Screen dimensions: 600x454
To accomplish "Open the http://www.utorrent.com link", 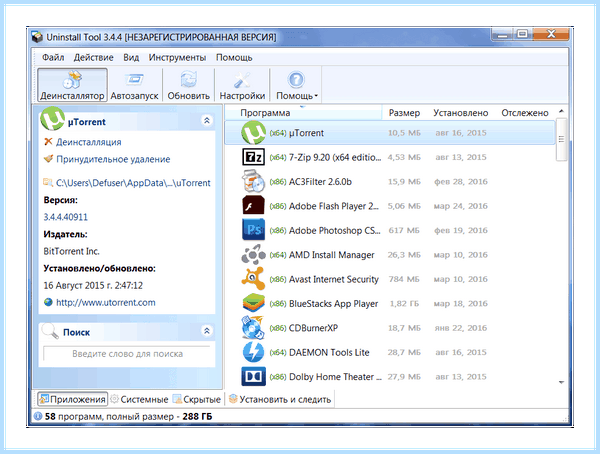I will point(106,302).
